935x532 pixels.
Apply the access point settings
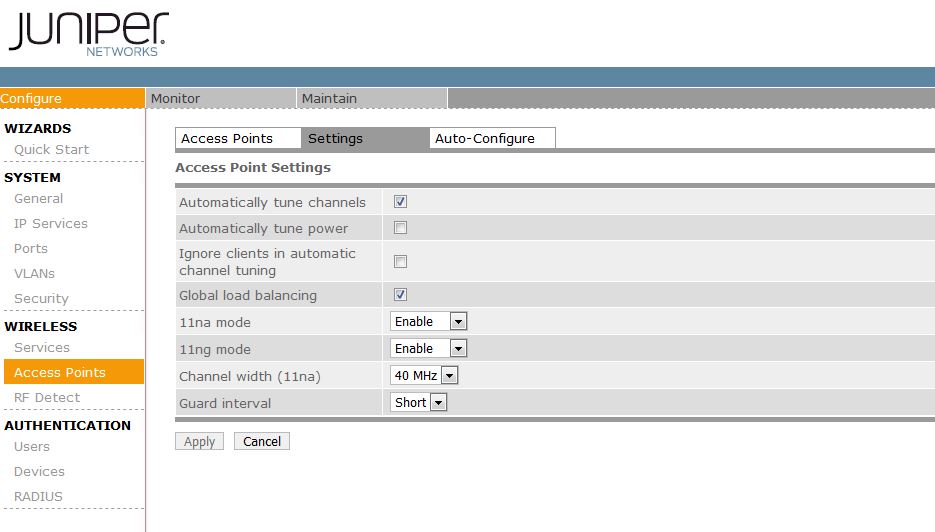pos(199,441)
